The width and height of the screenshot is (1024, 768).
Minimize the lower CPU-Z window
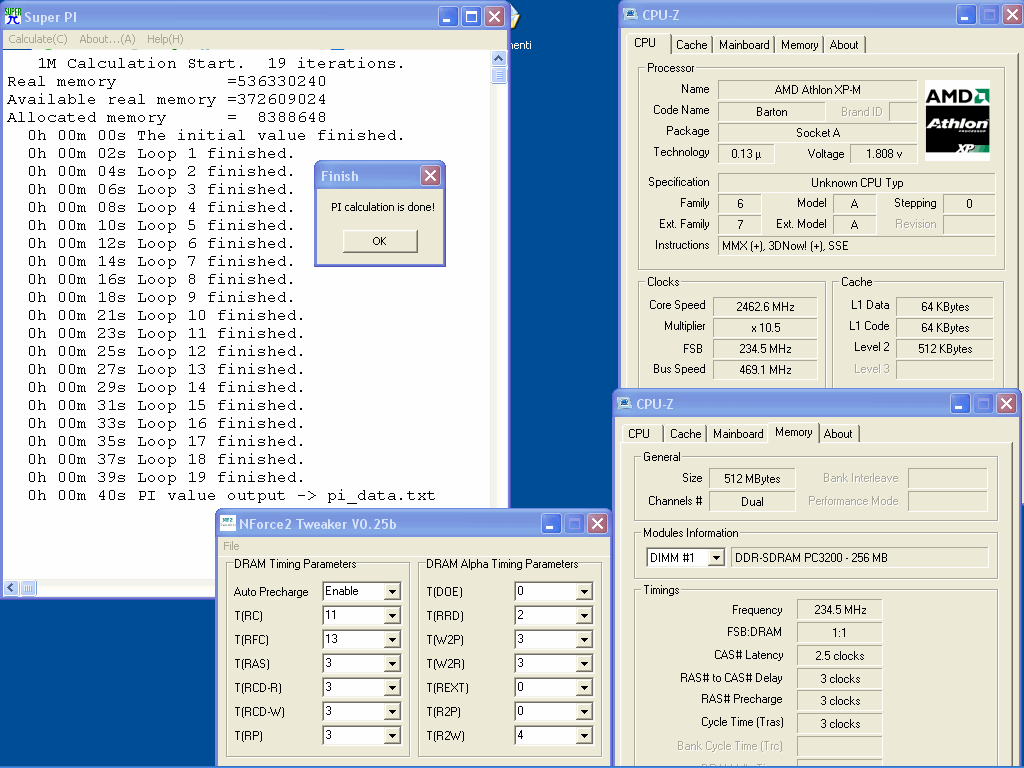(959, 404)
